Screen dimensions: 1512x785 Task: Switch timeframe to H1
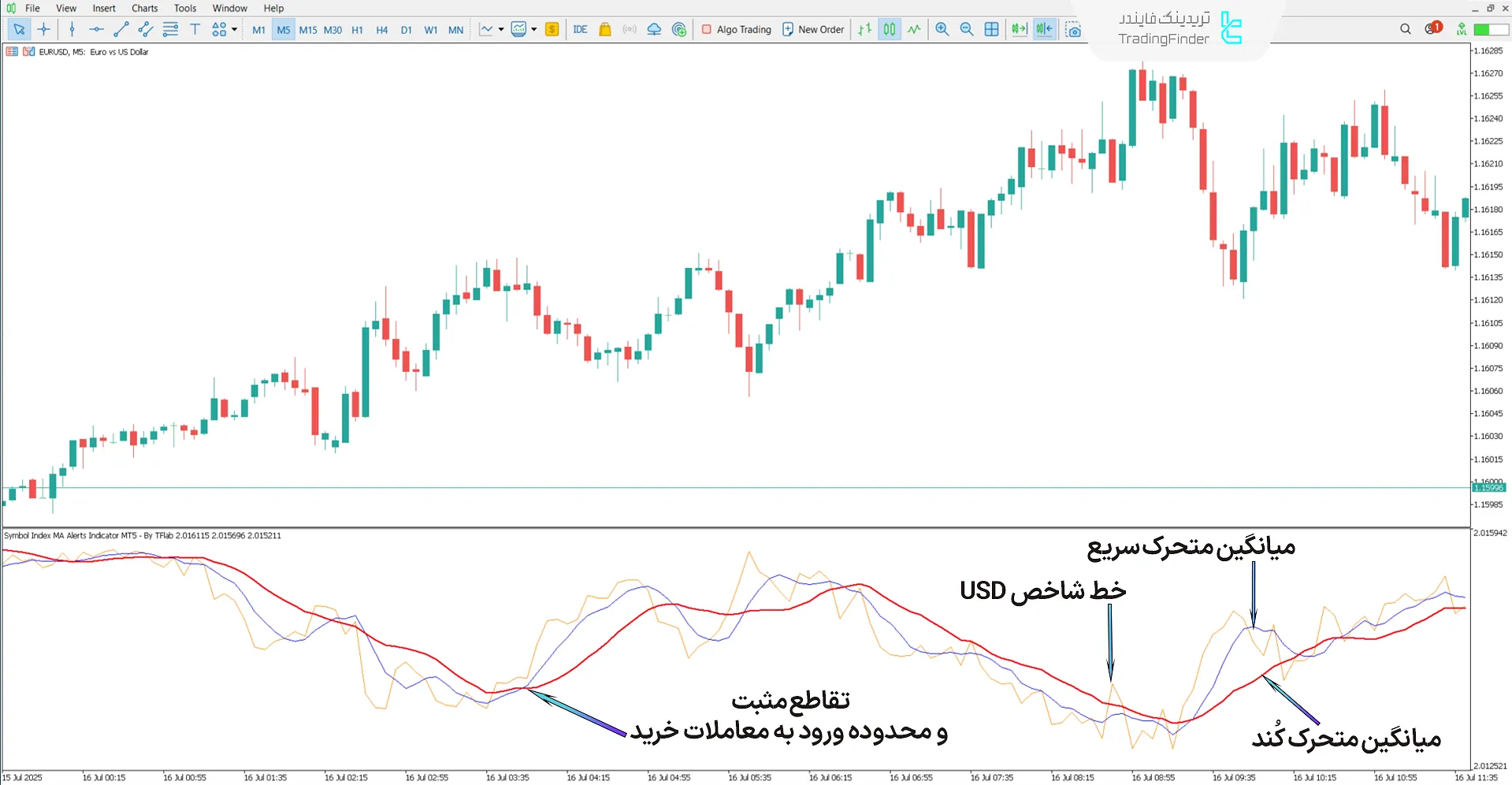[x=357, y=29]
